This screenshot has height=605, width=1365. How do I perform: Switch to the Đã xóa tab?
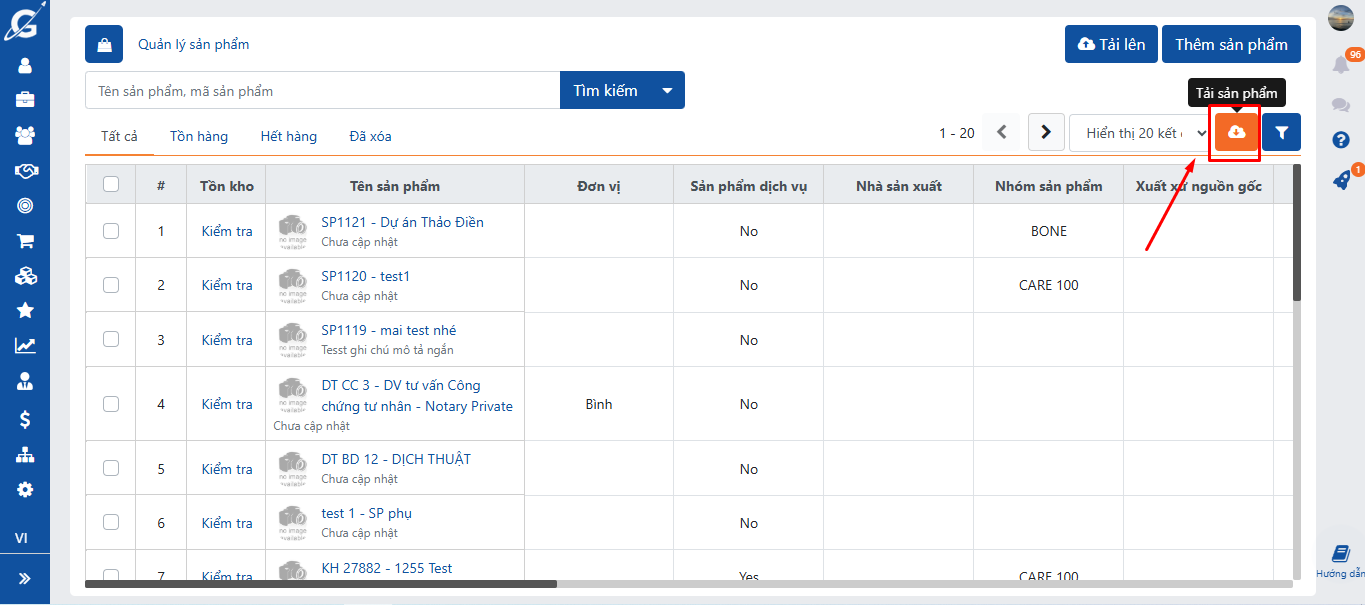[370, 136]
